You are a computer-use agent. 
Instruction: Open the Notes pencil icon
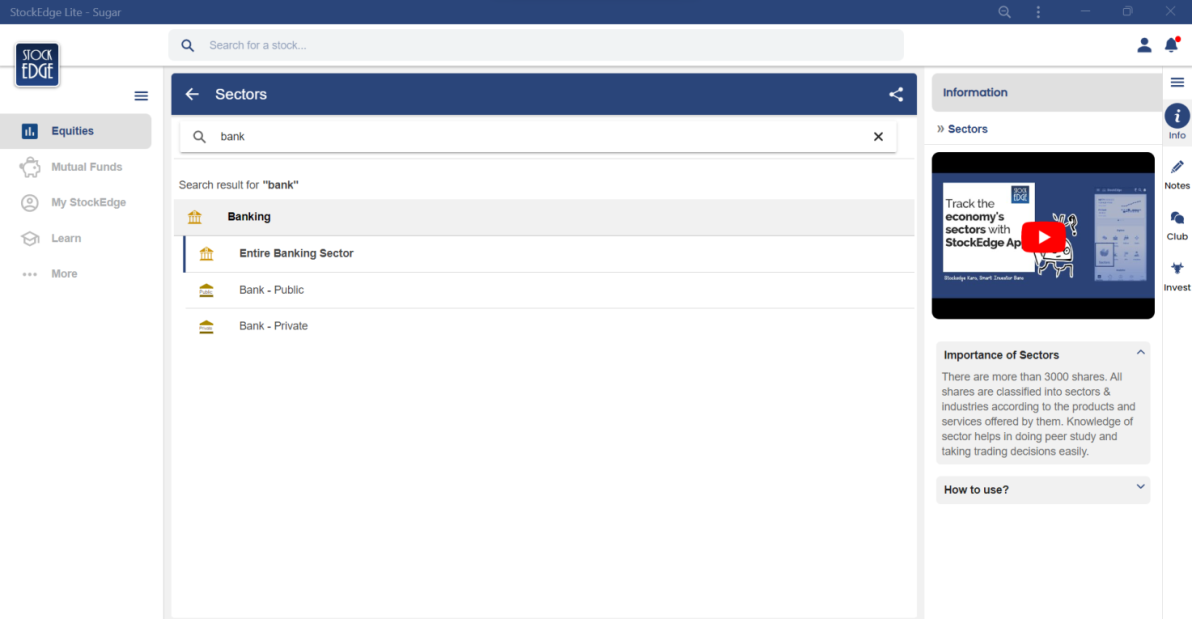1177,167
